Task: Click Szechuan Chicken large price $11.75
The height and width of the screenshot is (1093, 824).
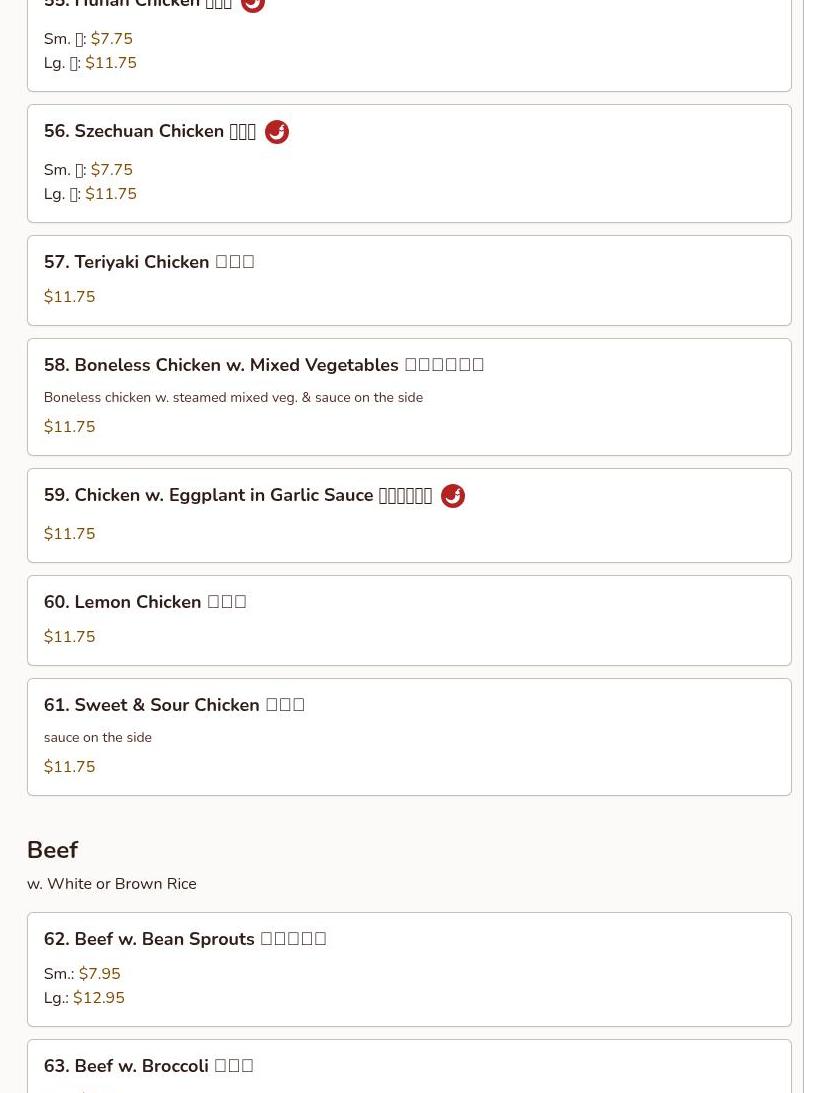Action: (x=111, y=194)
